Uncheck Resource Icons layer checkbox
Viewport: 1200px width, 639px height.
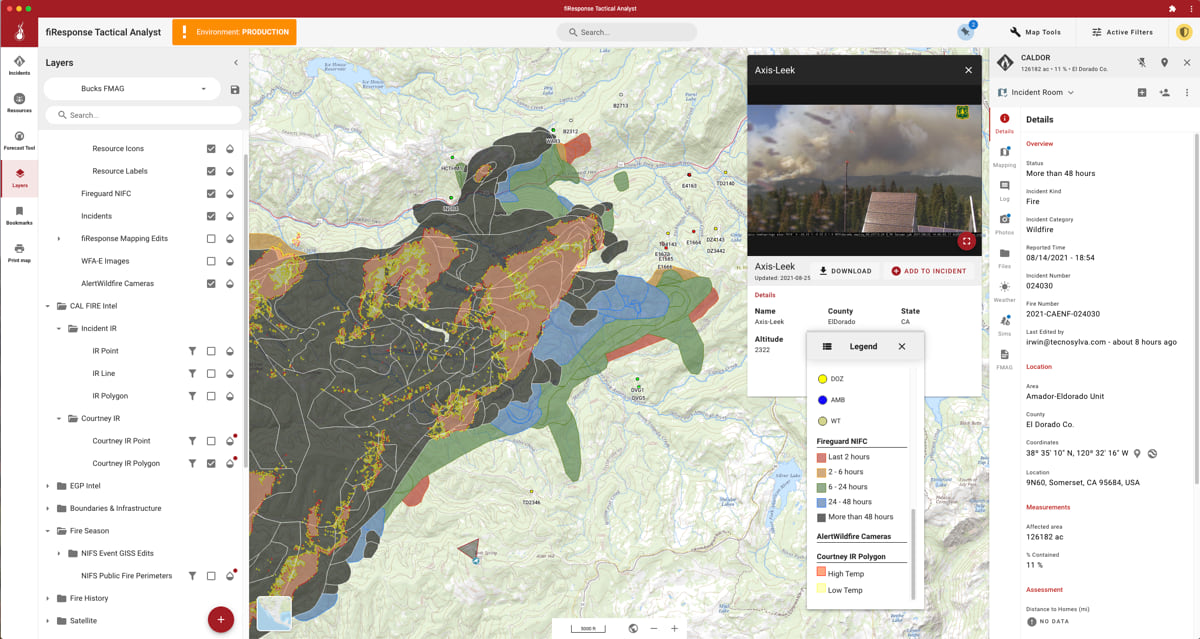pyautogui.click(x=211, y=148)
